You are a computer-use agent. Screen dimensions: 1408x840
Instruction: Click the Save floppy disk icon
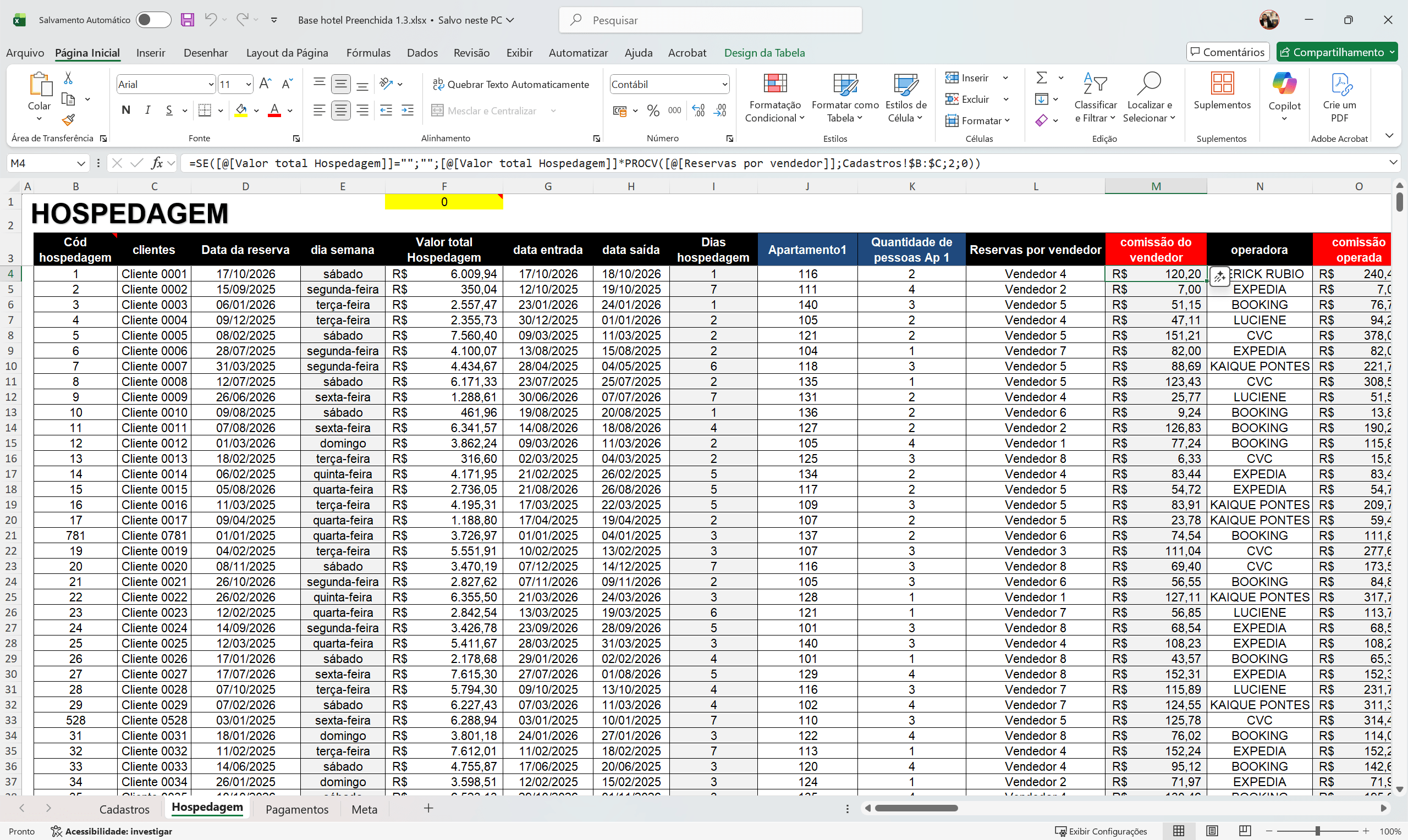188,20
